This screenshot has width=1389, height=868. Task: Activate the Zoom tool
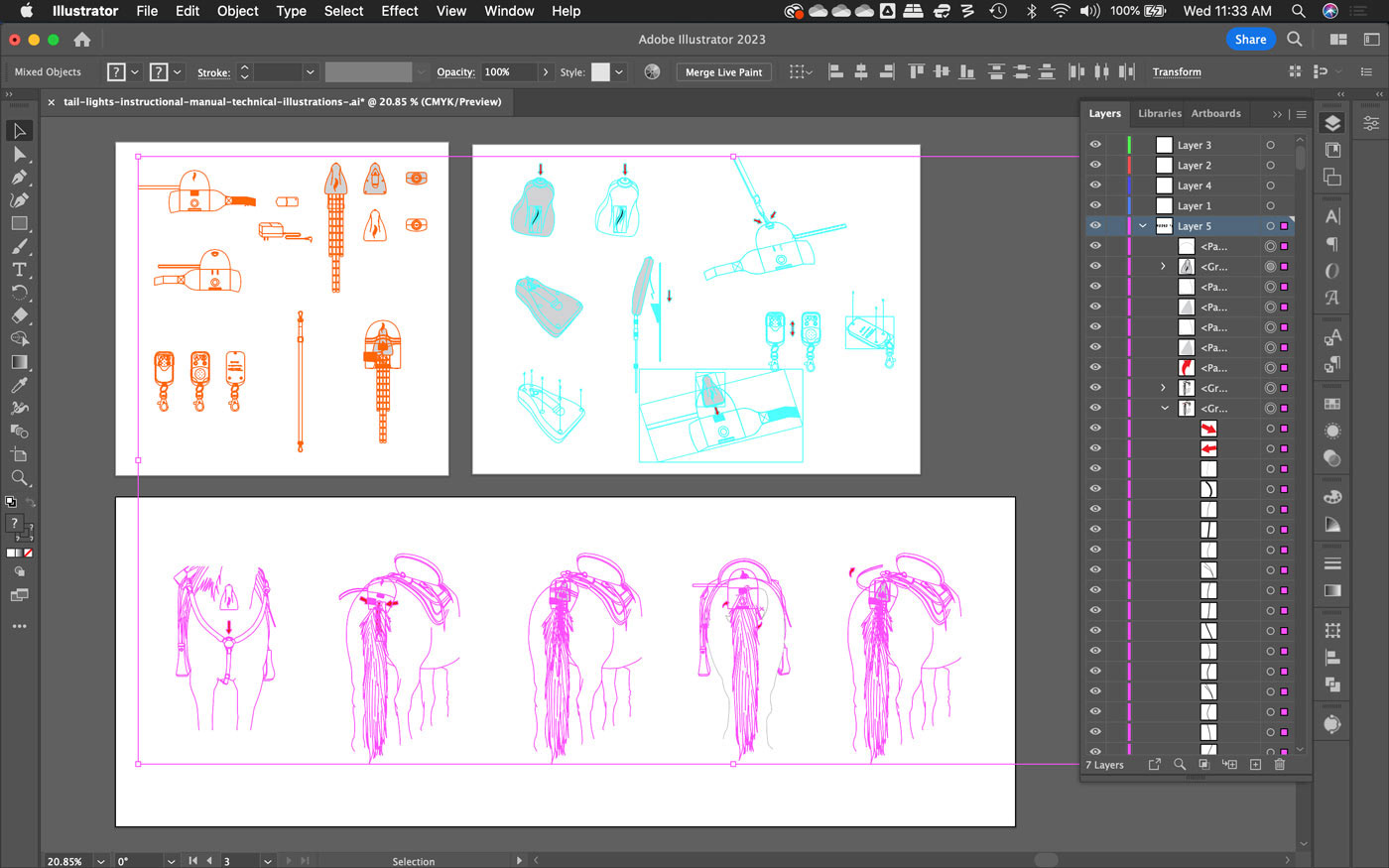coord(19,478)
